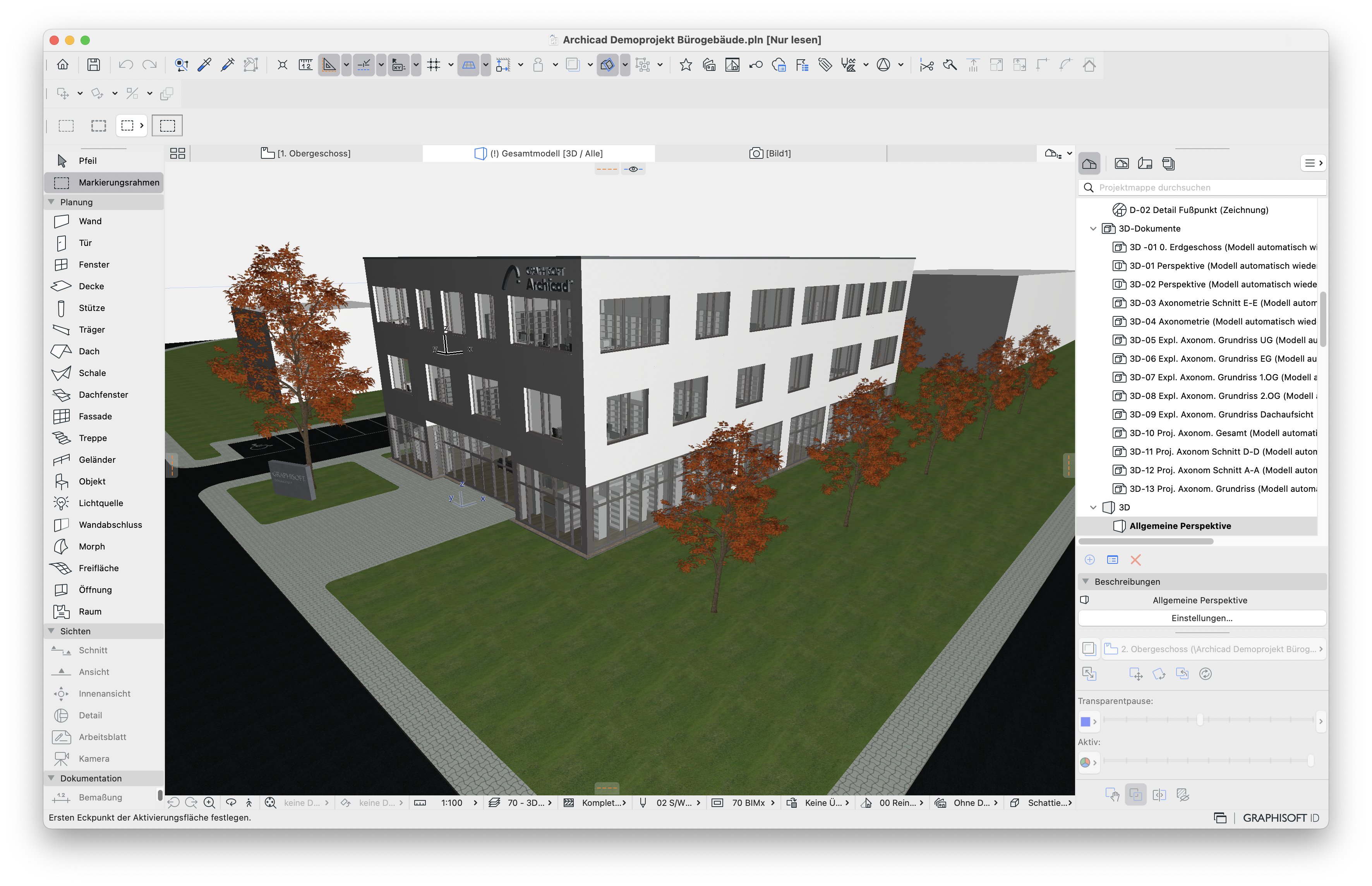
Task: Click the 2. Obergeschoss source view button
Action: coord(1213,649)
